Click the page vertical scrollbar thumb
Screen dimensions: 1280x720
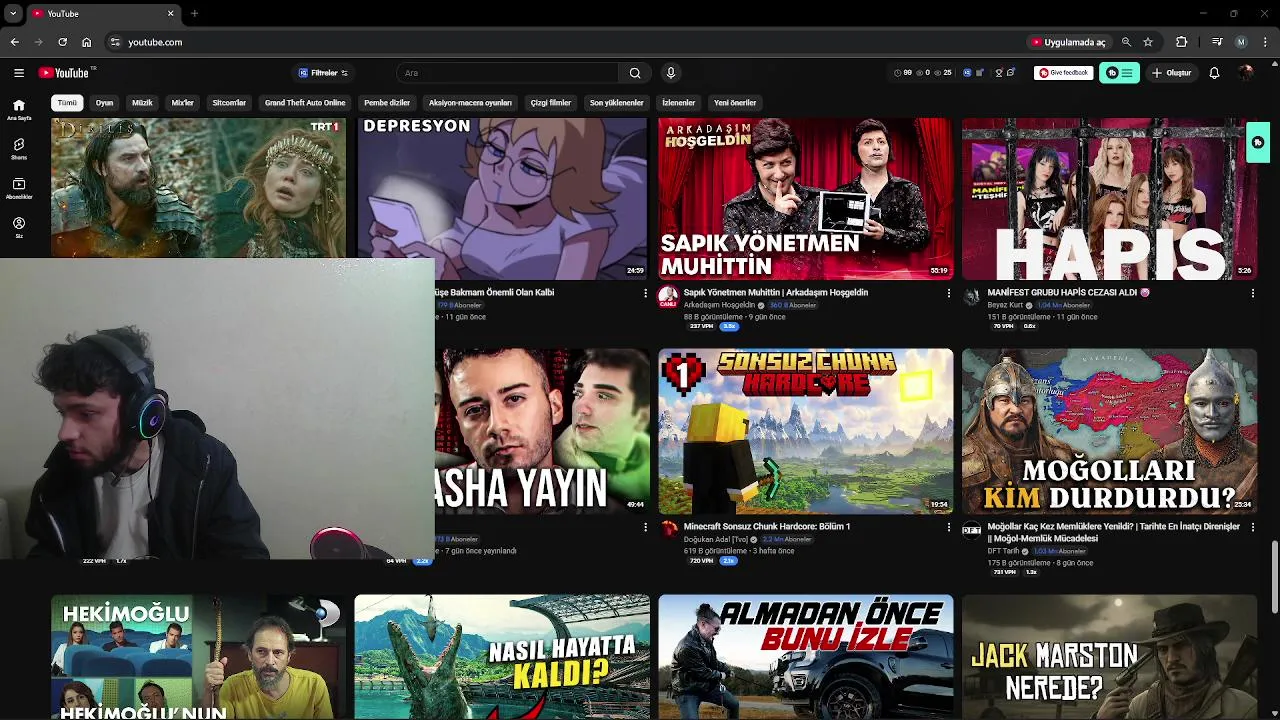(x=1274, y=575)
